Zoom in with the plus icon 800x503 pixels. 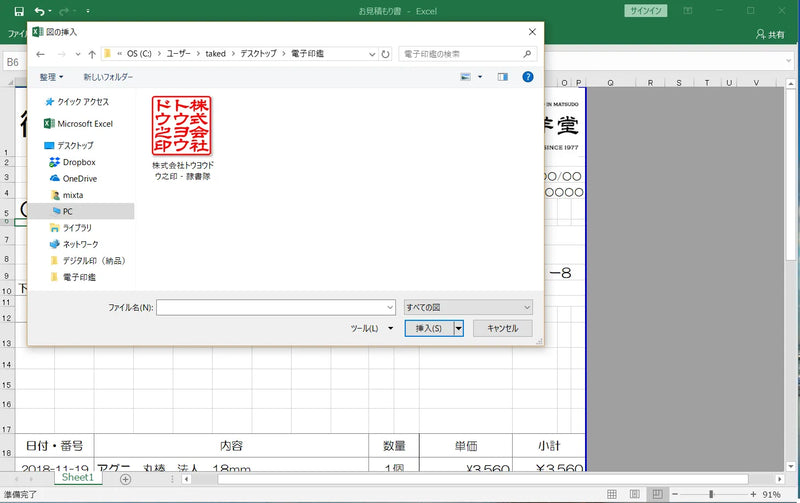click(x=753, y=494)
